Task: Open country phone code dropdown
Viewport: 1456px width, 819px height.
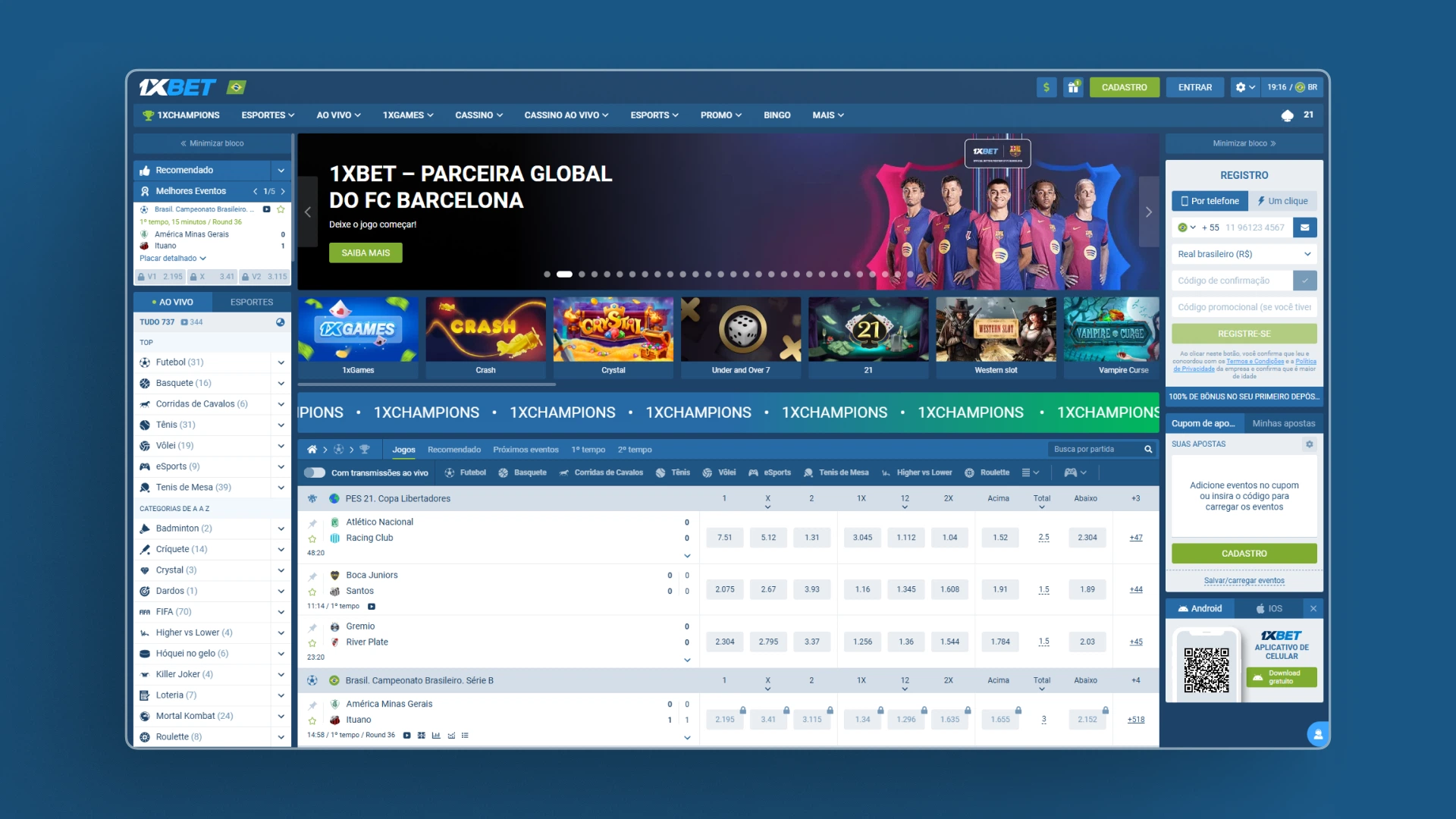Action: (1187, 227)
